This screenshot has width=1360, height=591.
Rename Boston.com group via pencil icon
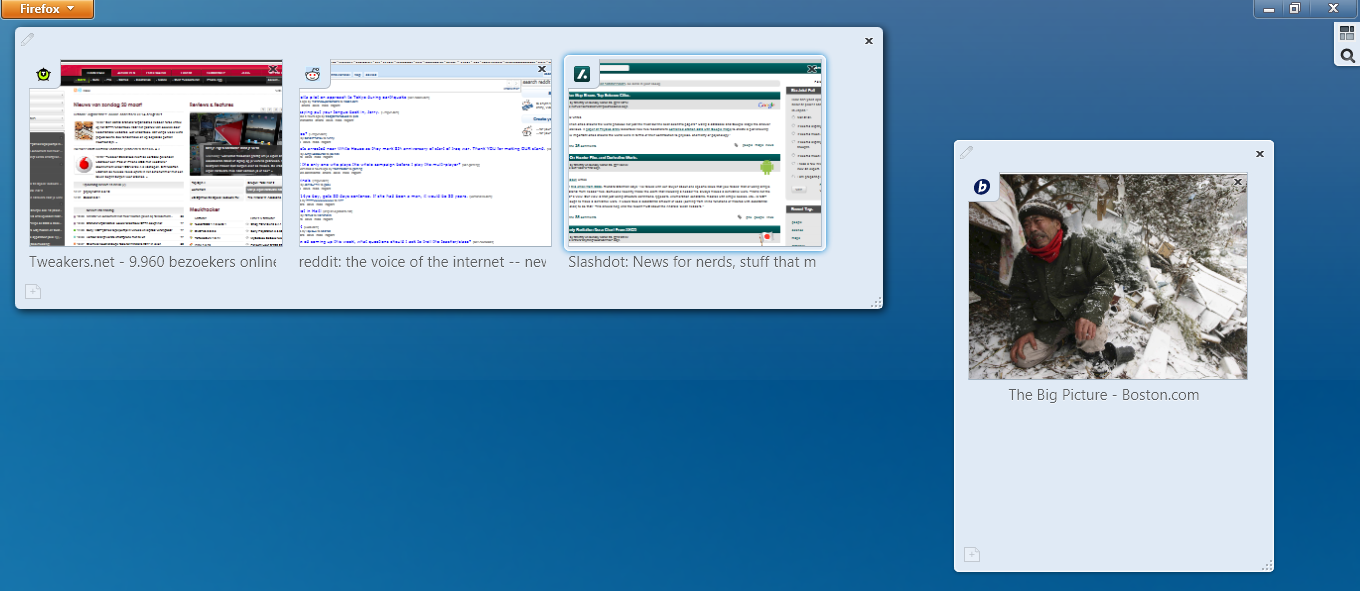[967, 152]
